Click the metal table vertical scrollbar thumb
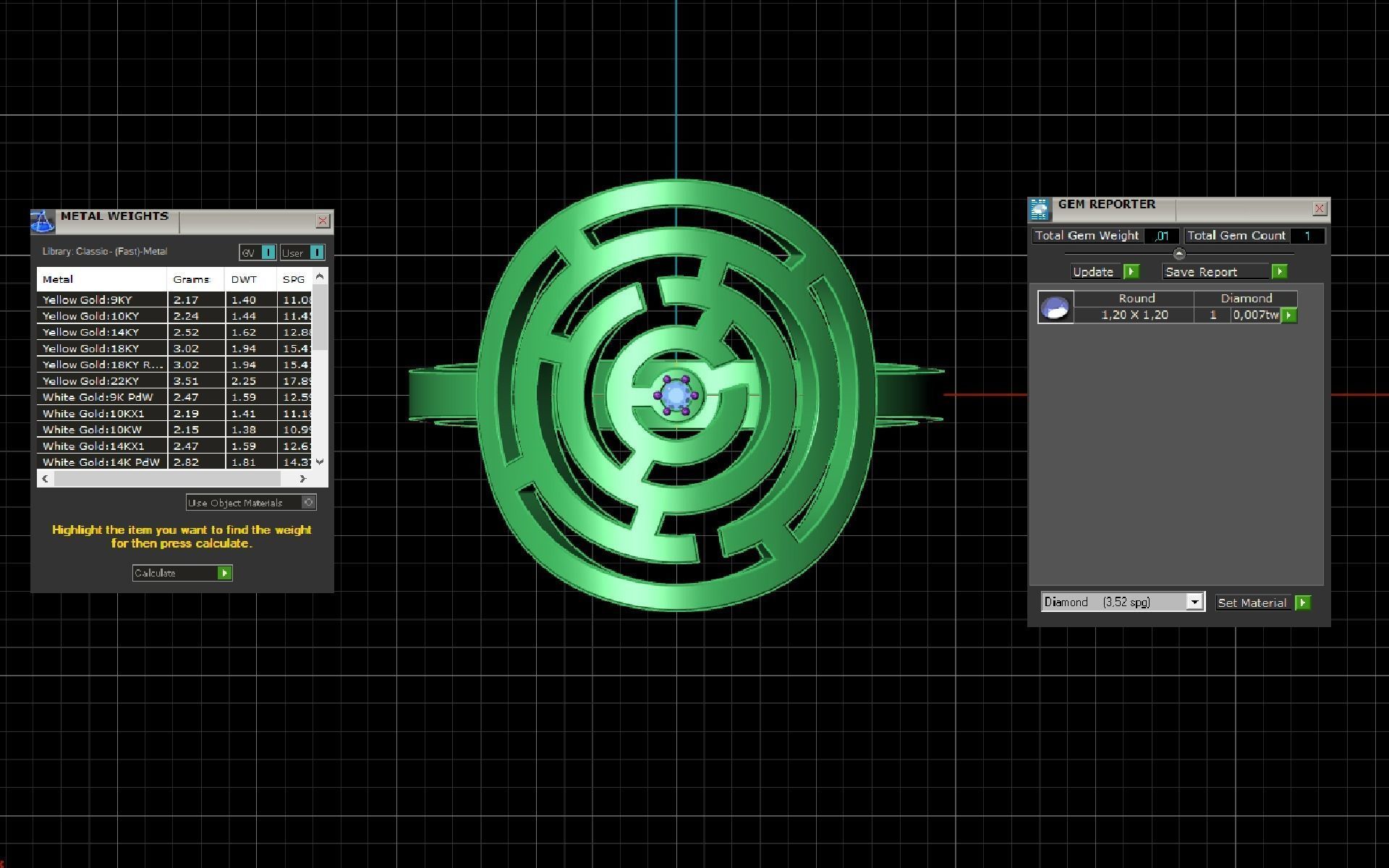 [321, 318]
